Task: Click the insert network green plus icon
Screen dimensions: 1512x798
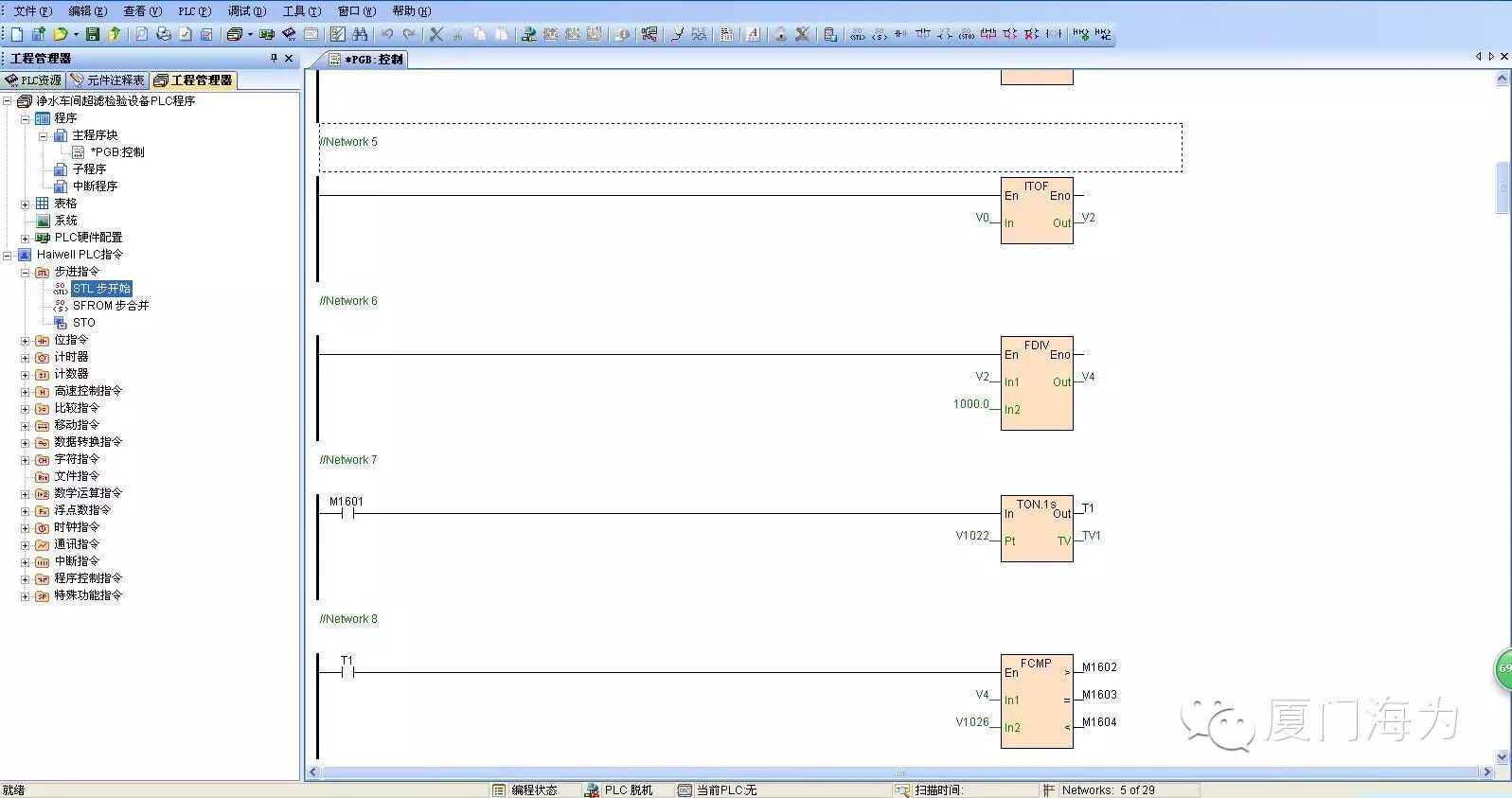Action: point(1080,34)
